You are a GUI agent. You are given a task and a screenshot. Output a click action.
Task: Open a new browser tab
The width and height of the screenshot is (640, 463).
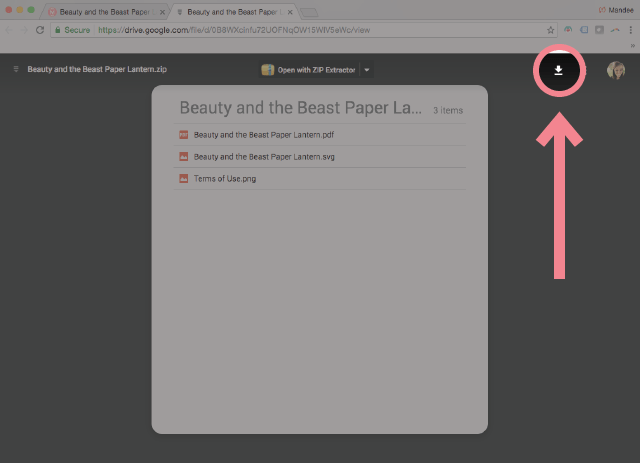[309, 13]
